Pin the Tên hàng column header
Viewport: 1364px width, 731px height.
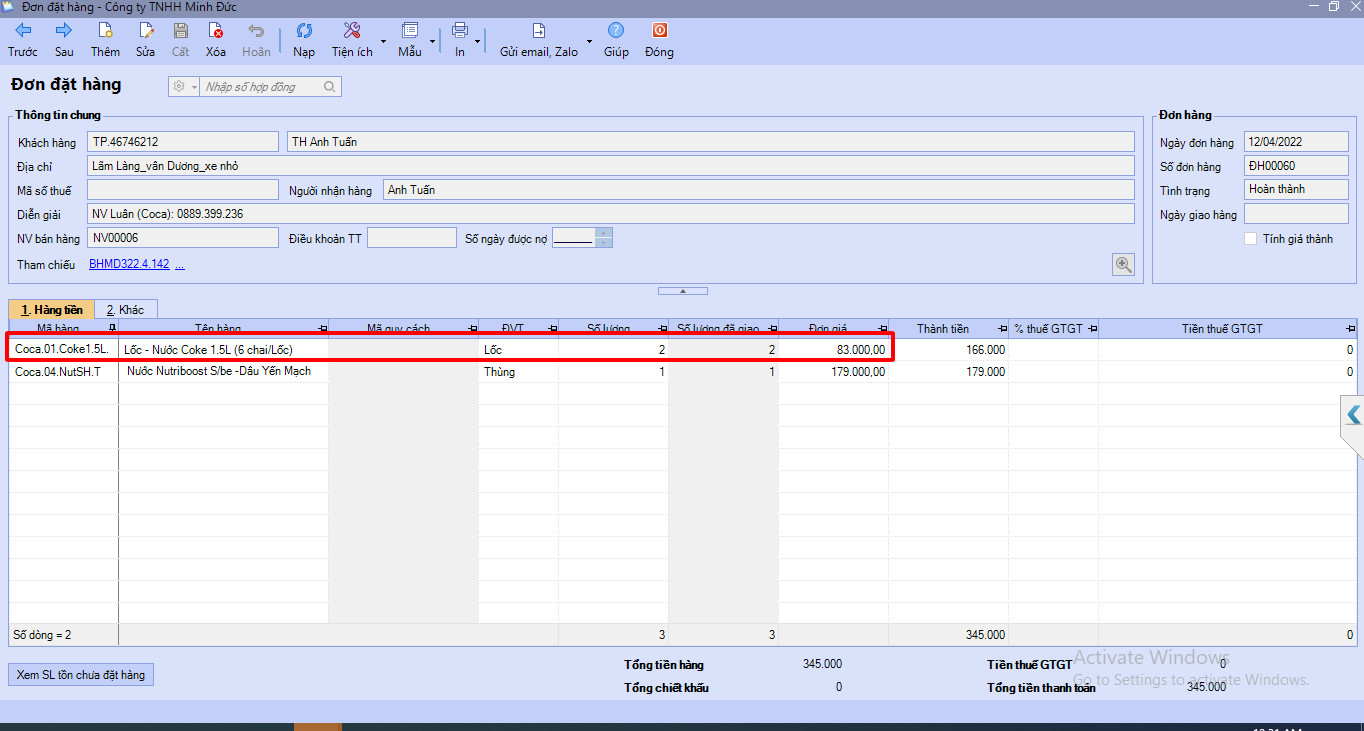click(x=322, y=329)
